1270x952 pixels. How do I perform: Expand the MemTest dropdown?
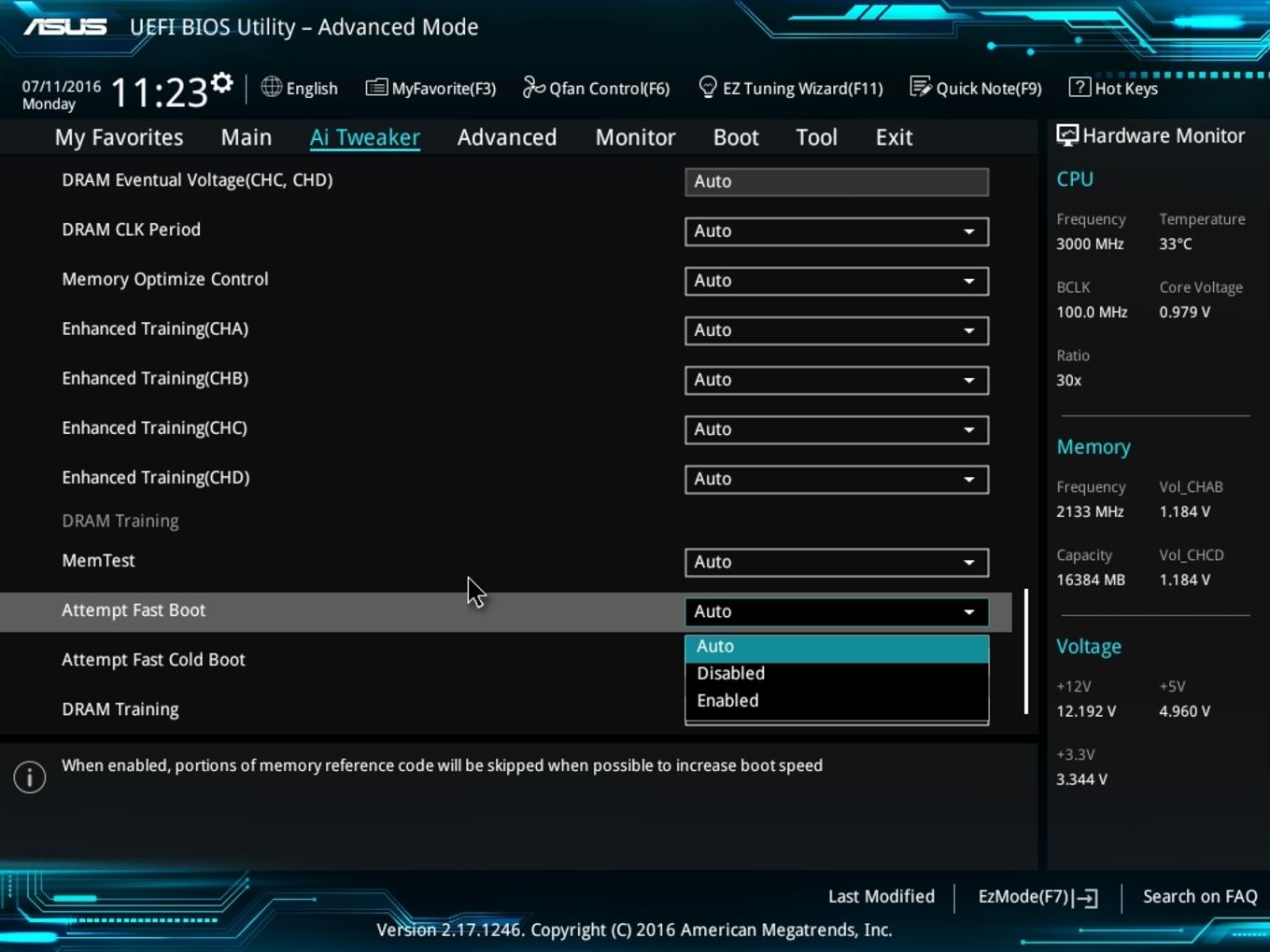point(837,562)
